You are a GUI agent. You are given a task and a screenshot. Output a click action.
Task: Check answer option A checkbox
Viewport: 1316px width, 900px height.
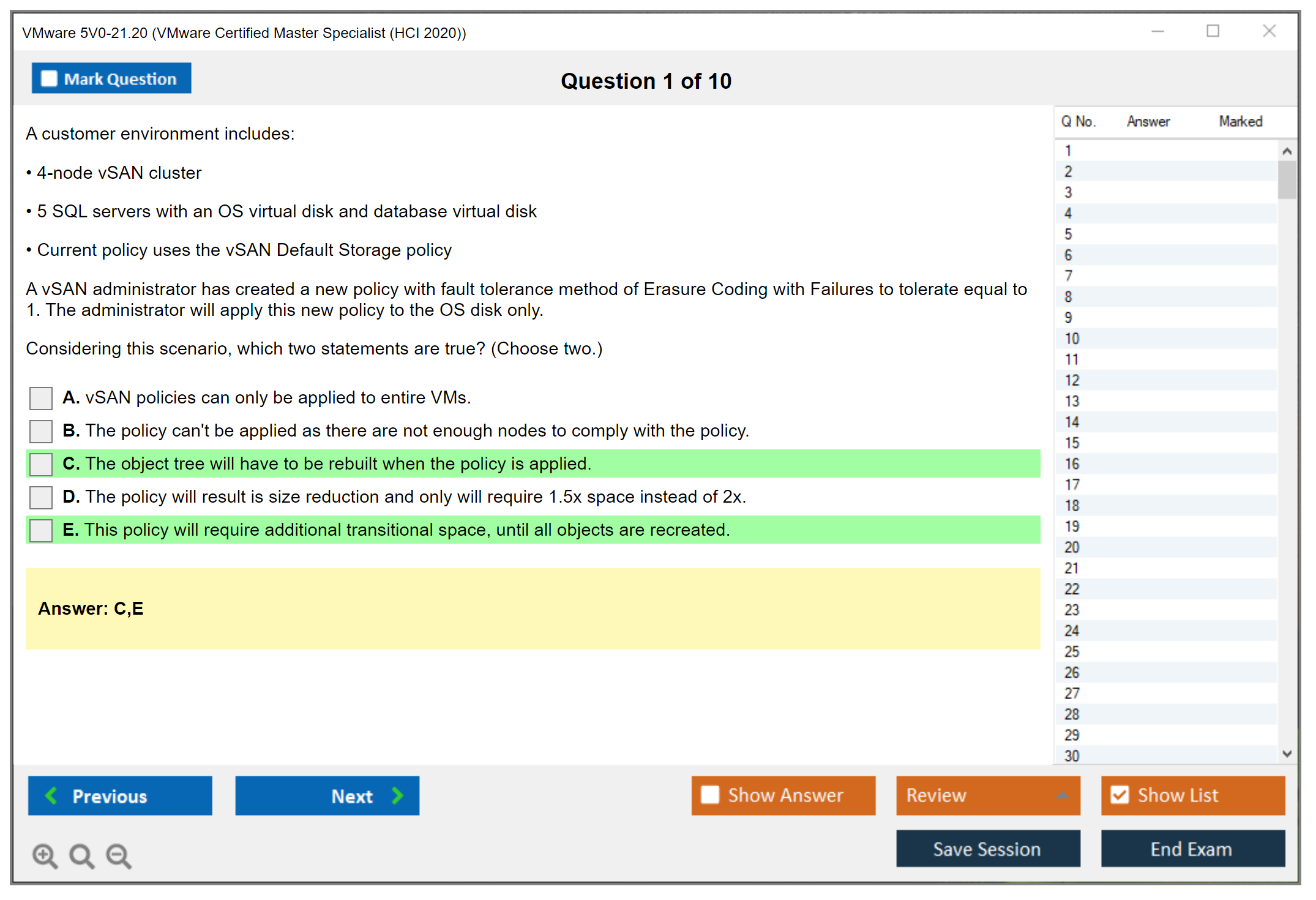[41, 398]
